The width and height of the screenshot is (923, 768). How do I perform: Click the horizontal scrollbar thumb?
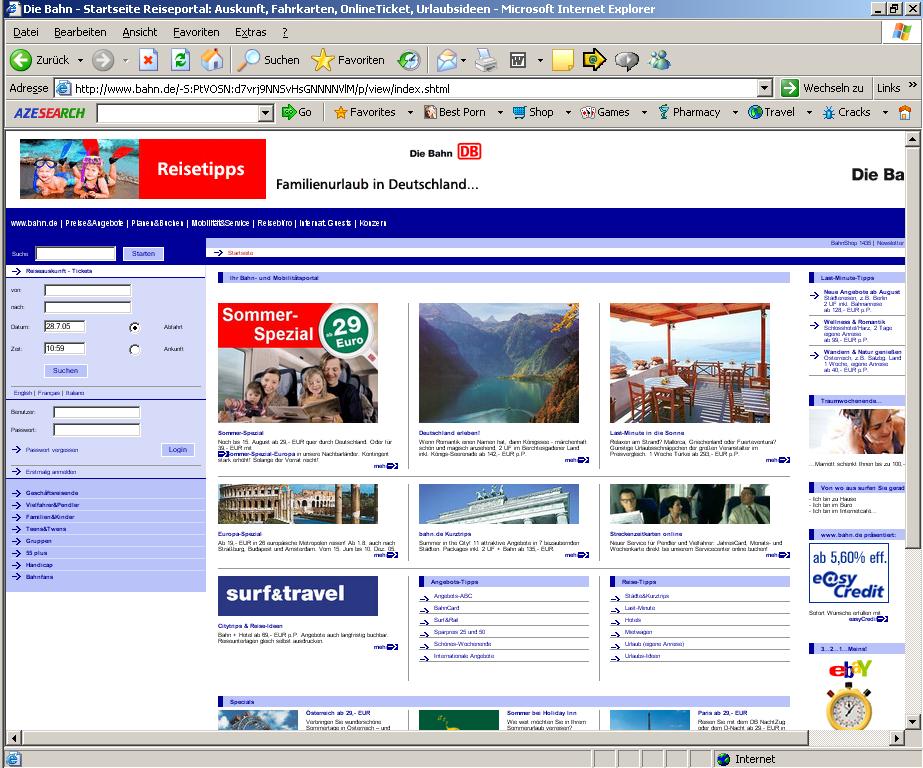[x=415, y=737]
